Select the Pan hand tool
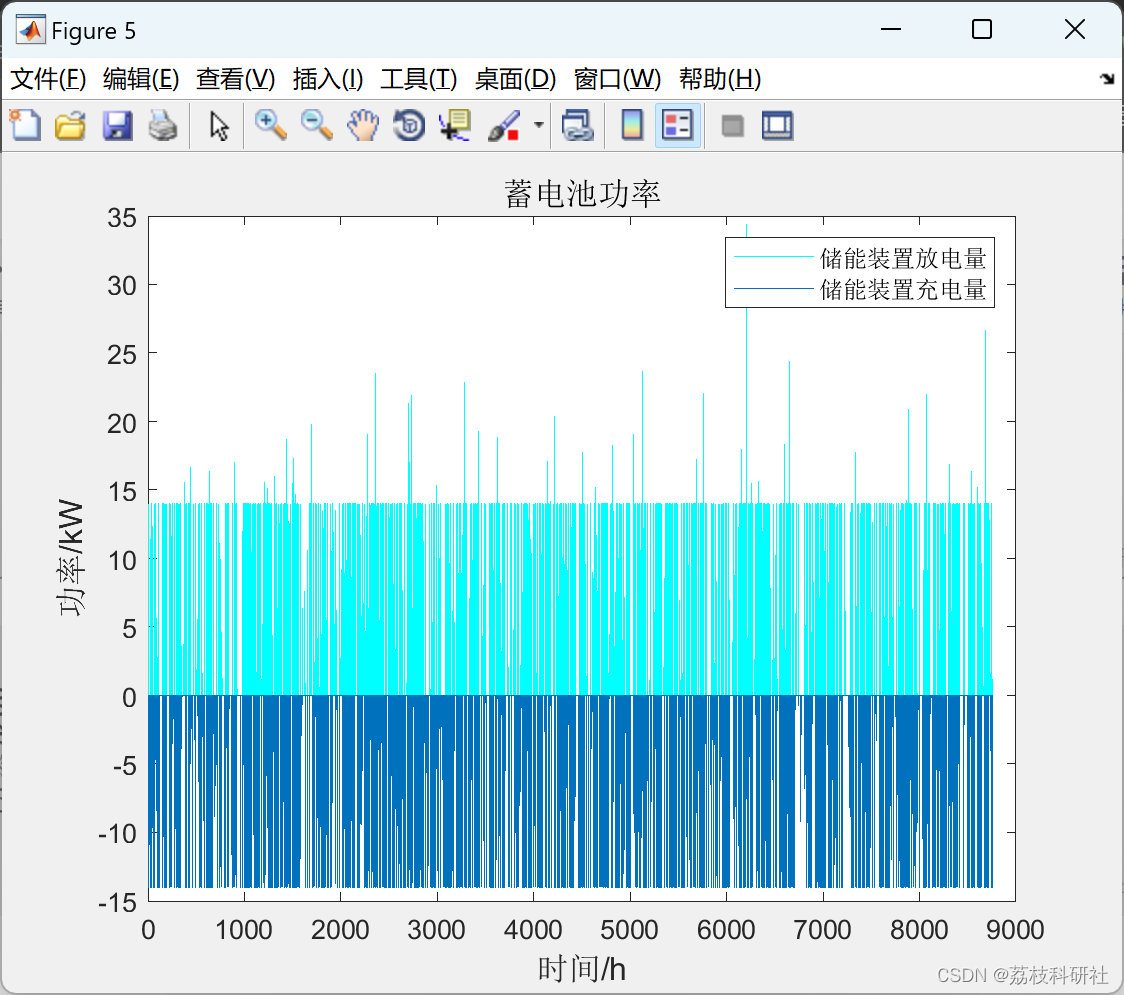The height and width of the screenshot is (995, 1124). 363,125
